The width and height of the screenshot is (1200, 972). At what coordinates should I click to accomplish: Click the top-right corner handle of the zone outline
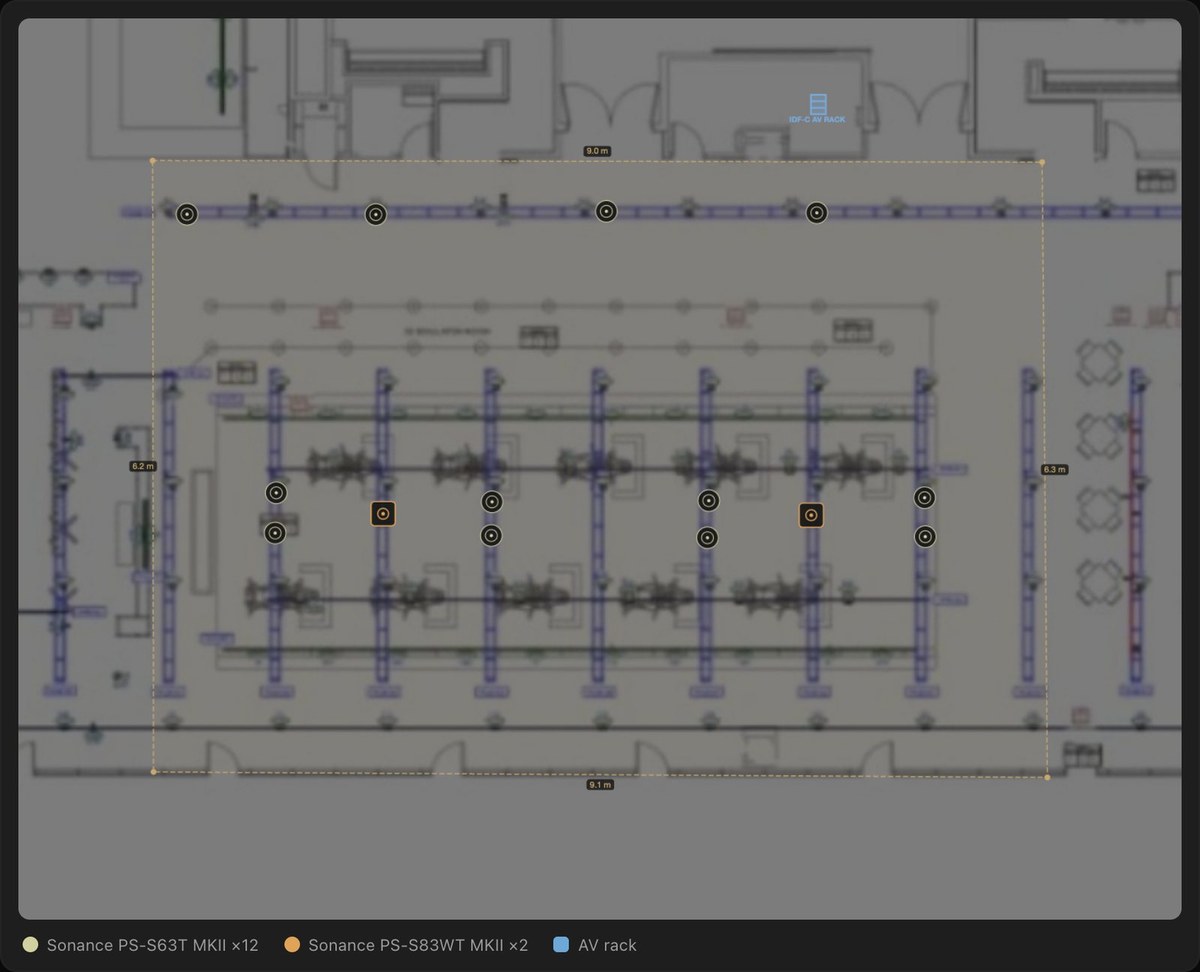1042,162
